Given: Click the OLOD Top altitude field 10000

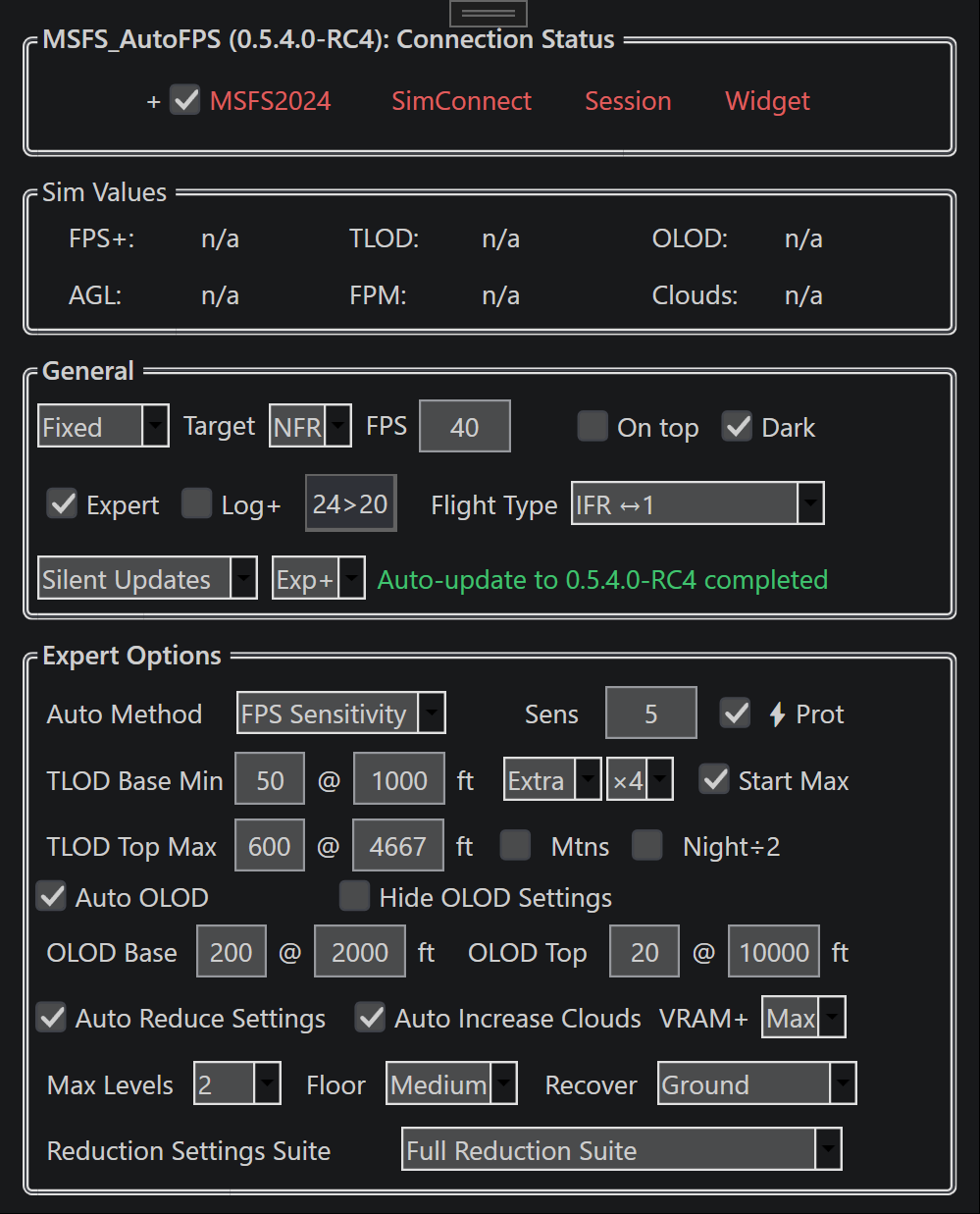Looking at the screenshot, I should point(774,951).
